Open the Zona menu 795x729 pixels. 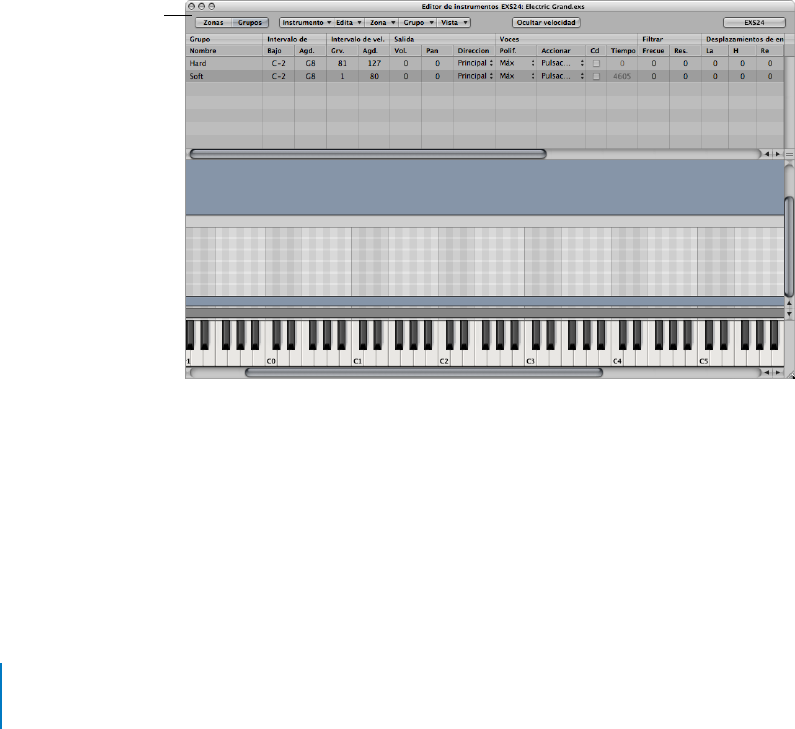pos(382,23)
